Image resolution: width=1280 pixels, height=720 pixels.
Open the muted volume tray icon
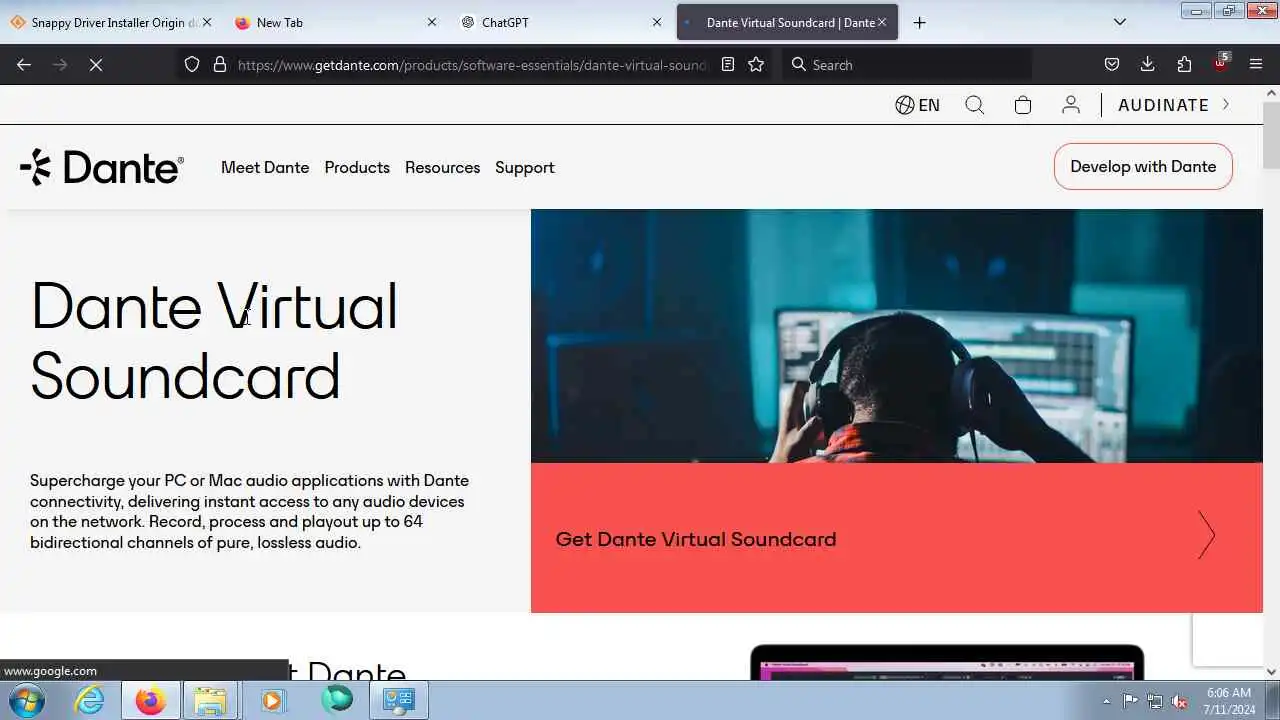1179,701
